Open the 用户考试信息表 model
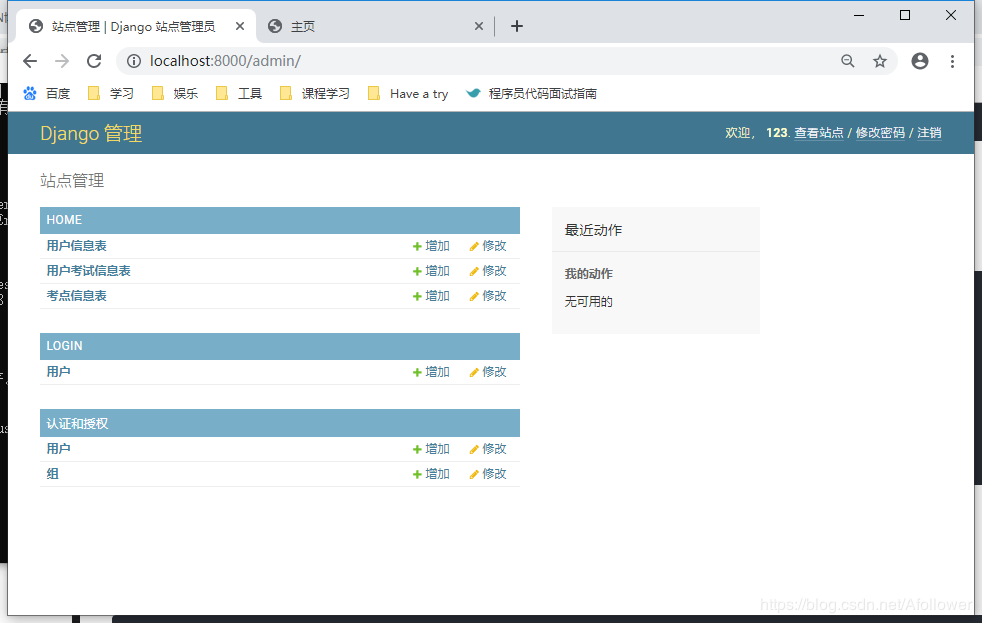This screenshot has width=982, height=623. (x=88, y=271)
